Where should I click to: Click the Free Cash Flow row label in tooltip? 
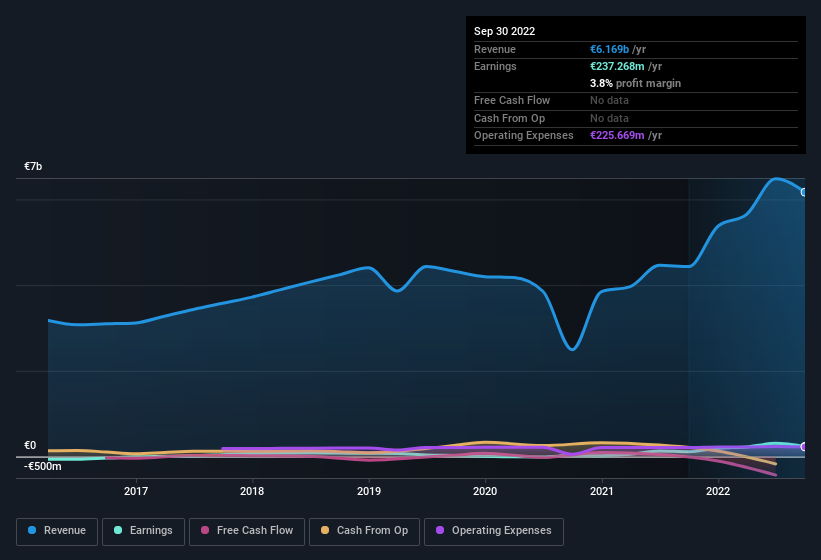pyautogui.click(x=512, y=100)
